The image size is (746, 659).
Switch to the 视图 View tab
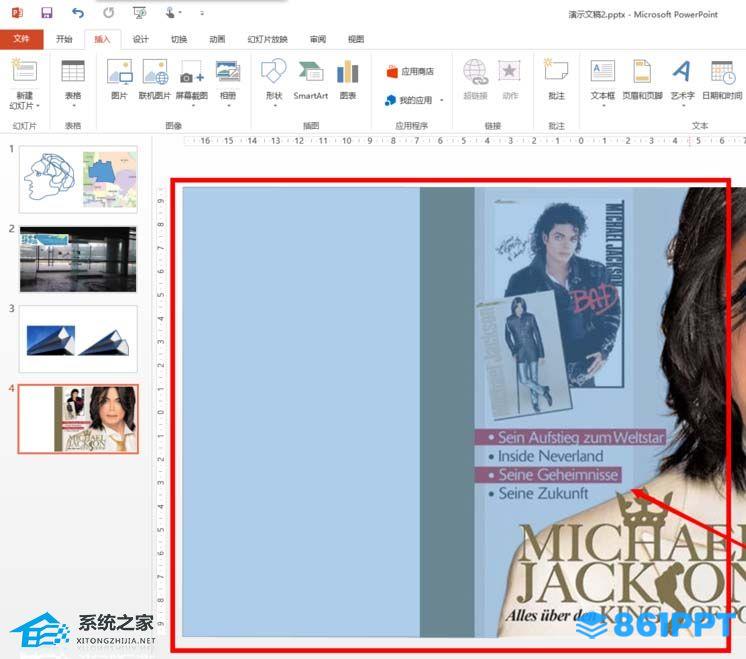pyautogui.click(x=356, y=39)
